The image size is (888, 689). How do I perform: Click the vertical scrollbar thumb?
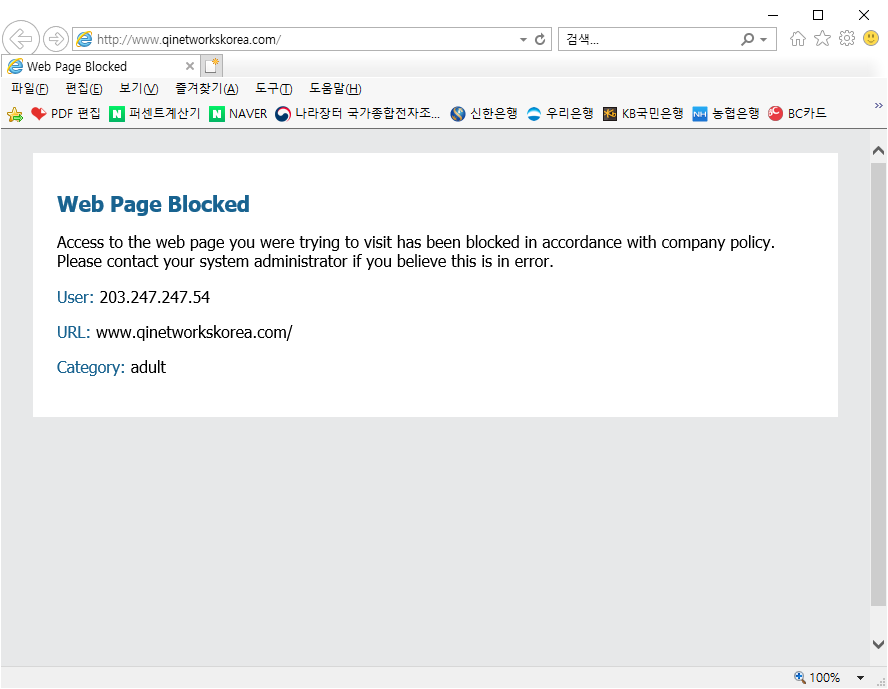pos(878,384)
